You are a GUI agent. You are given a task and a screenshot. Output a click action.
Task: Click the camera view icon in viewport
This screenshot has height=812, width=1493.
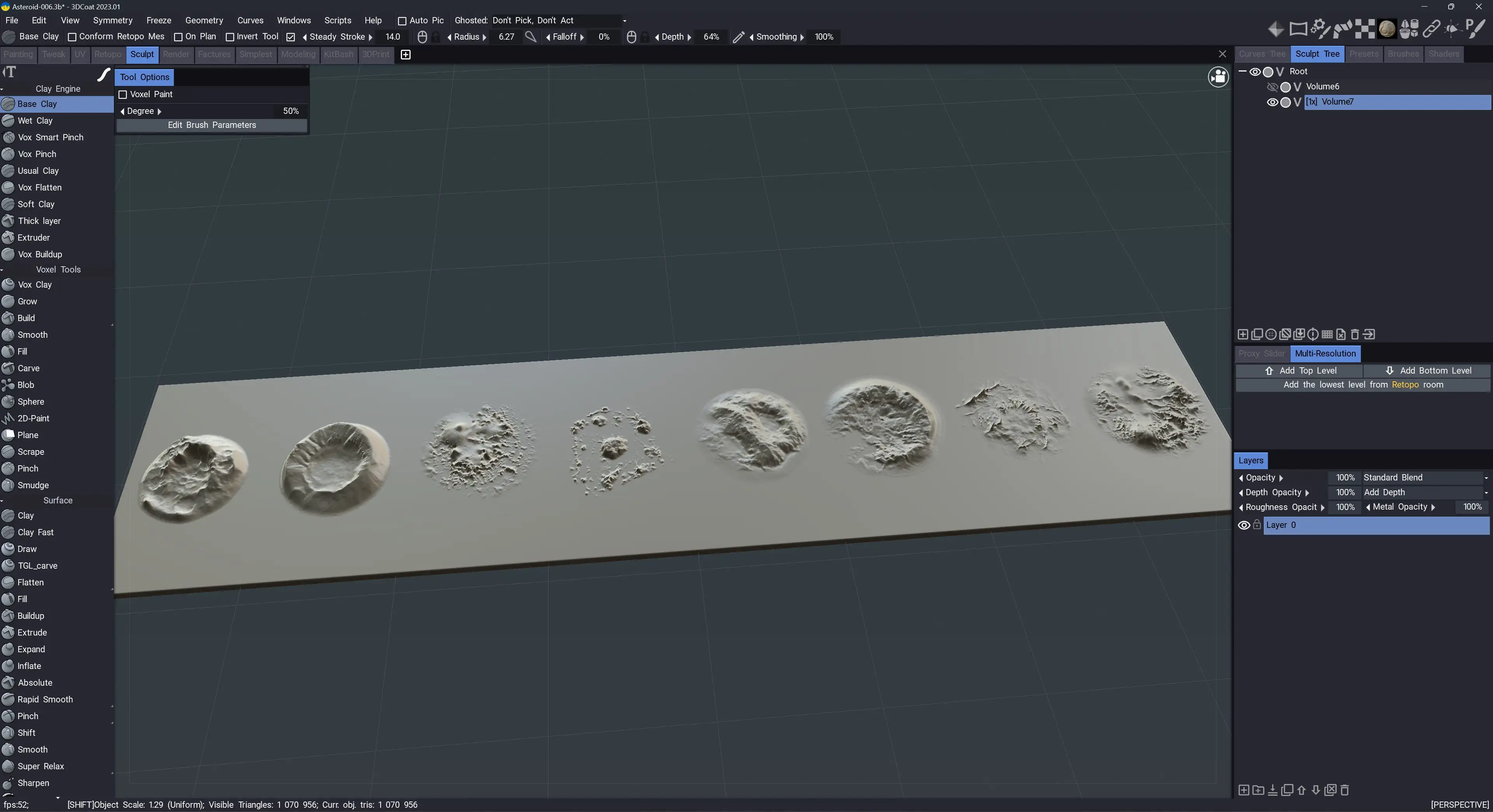pyautogui.click(x=1218, y=77)
